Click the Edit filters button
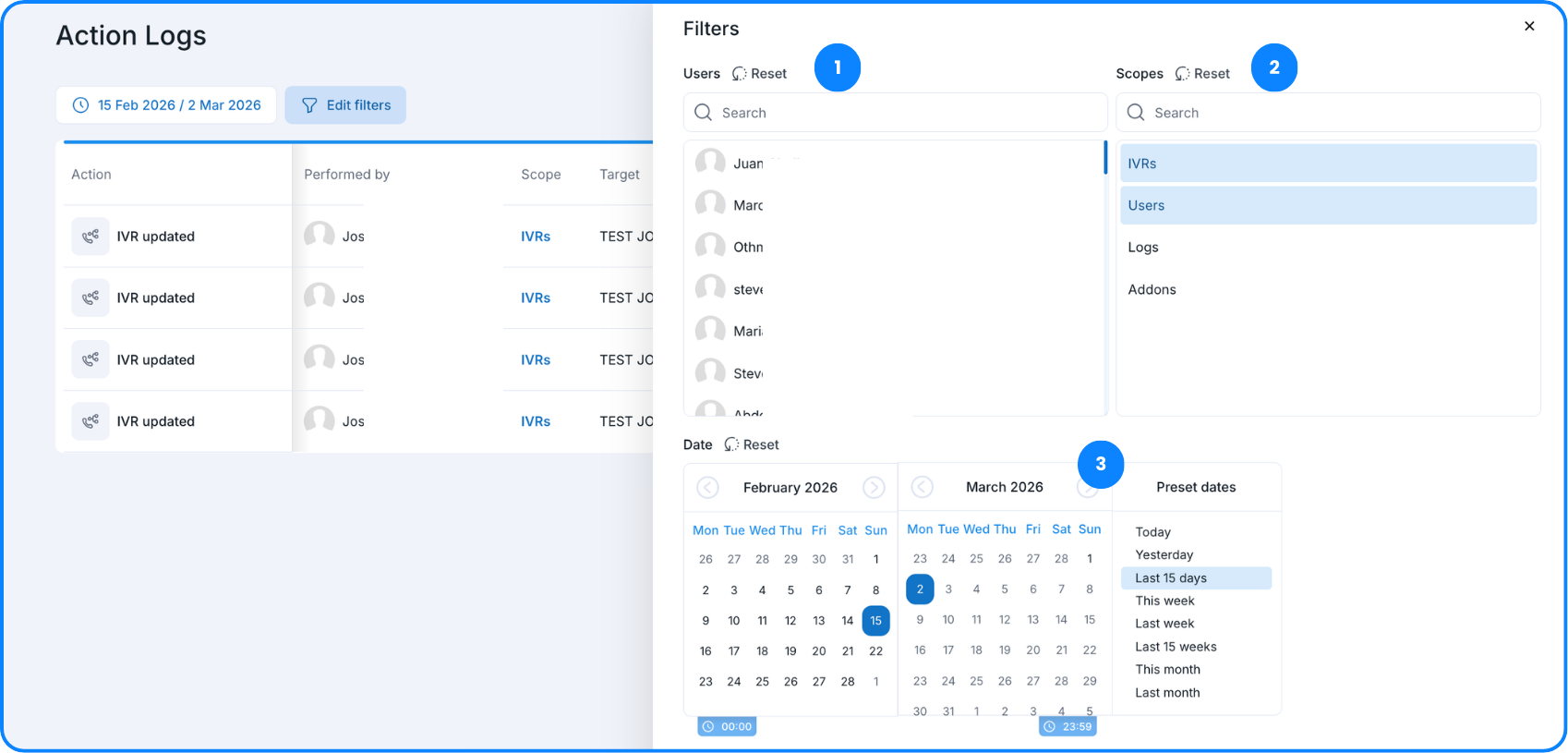 345,105
